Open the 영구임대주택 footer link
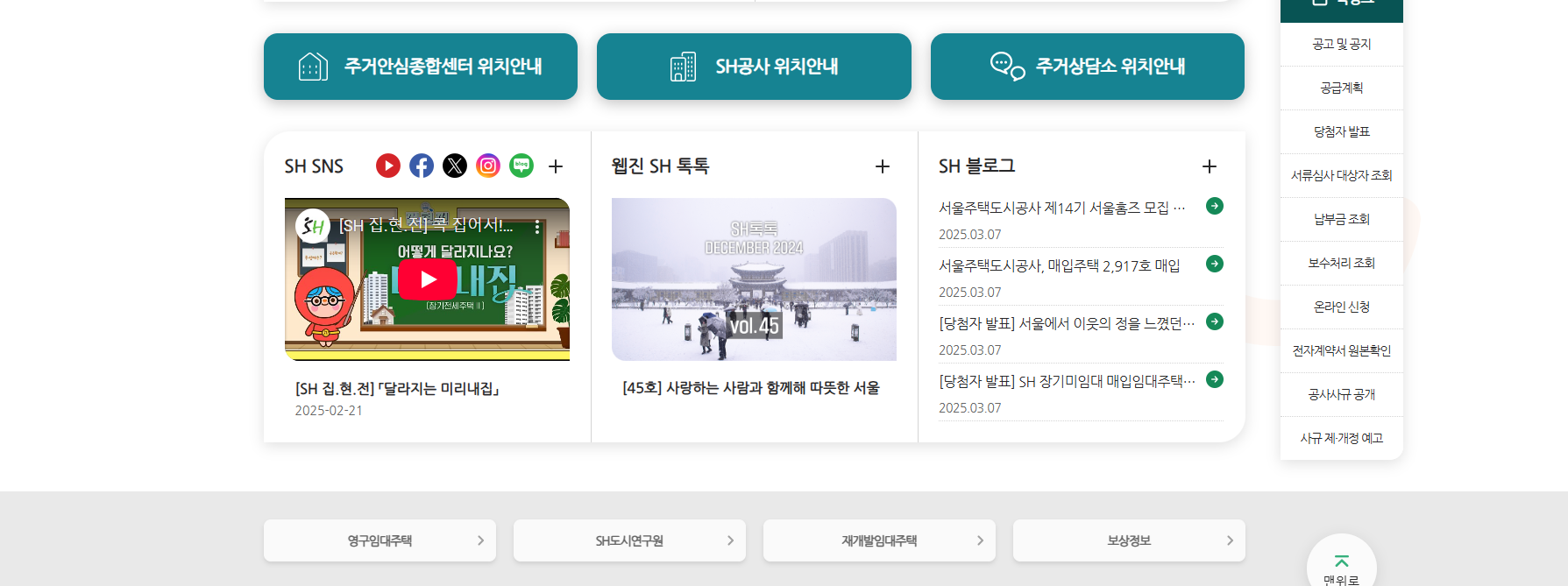1568x586 pixels. (380, 540)
